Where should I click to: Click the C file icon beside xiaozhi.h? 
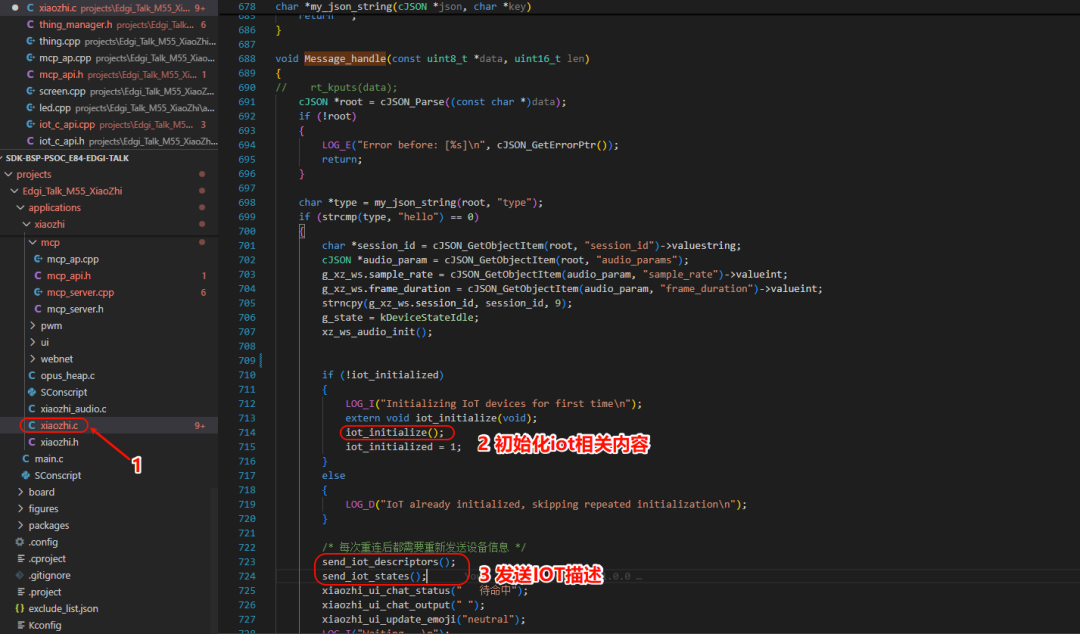pyautogui.click(x=32, y=442)
